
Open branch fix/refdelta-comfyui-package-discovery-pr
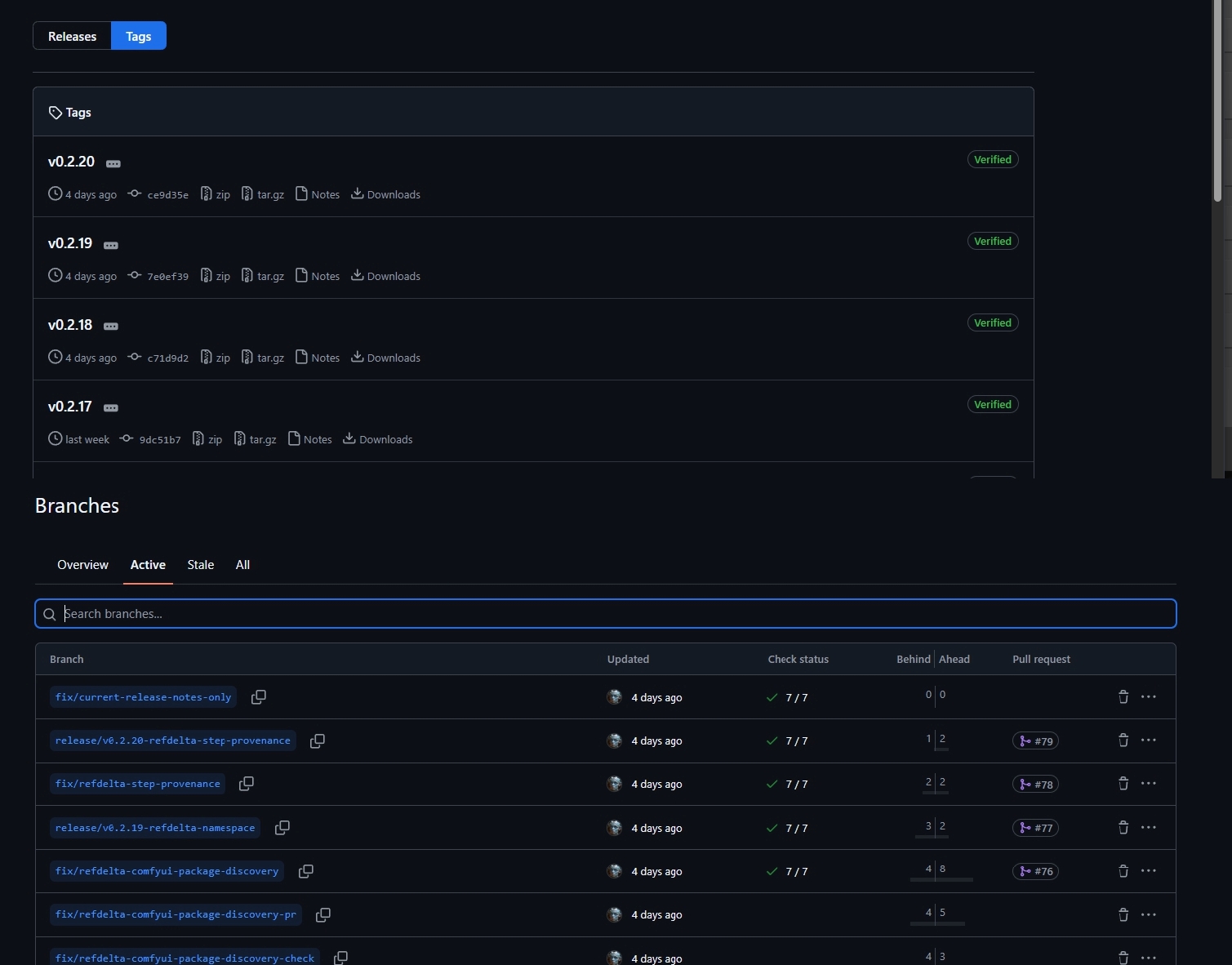176,914
